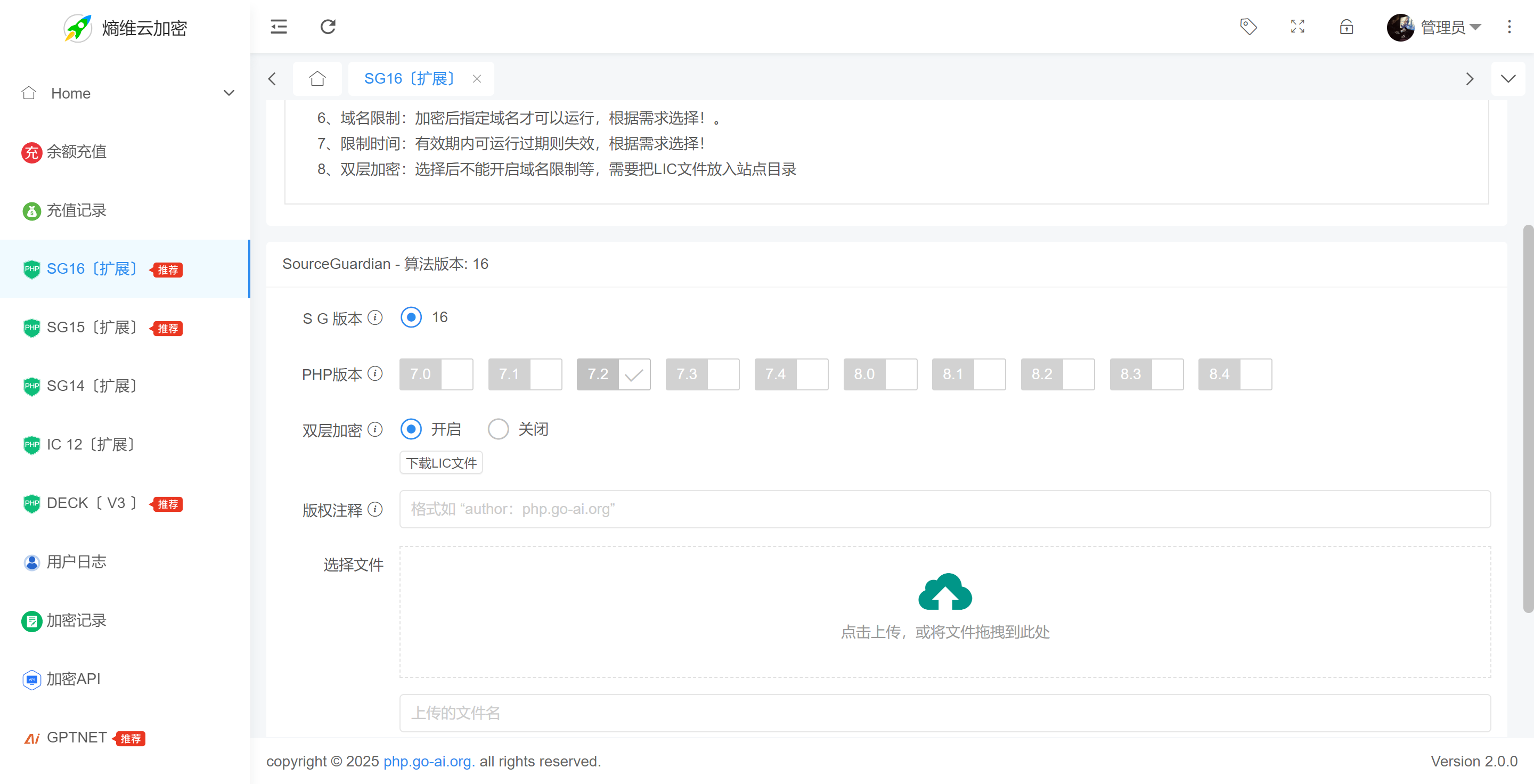This screenshot has width=1534, height=784.
Task: Open the tab options dropdown chevron
Action: (1508, 79)
